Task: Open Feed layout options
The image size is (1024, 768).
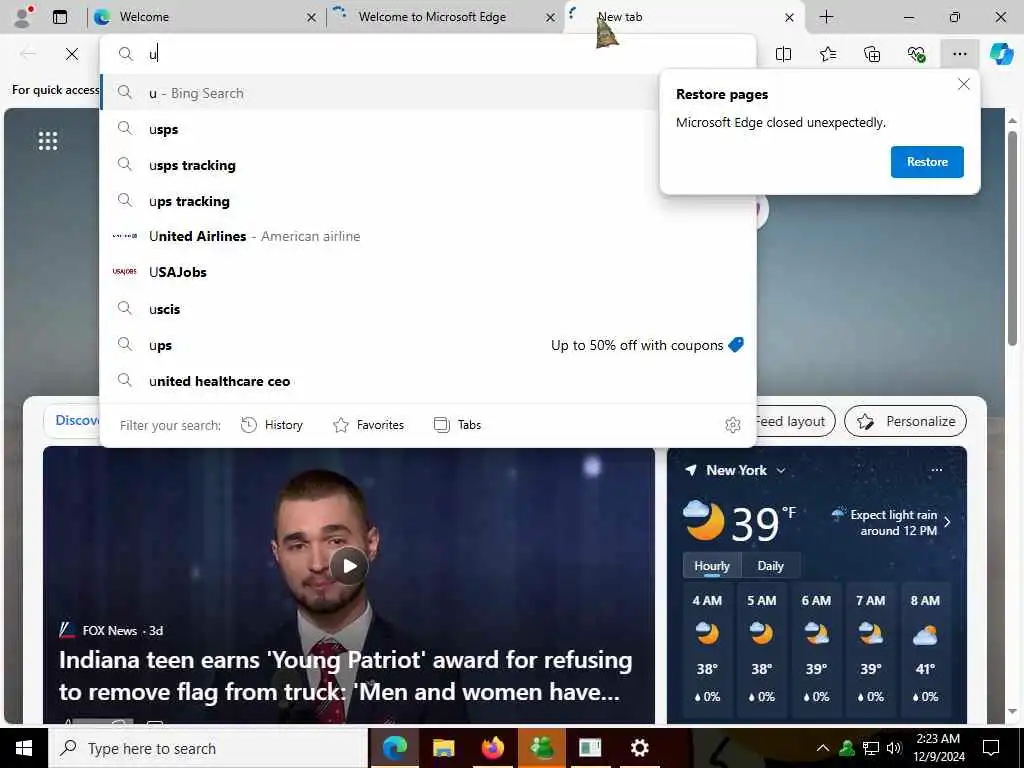Action: [795, 421]
